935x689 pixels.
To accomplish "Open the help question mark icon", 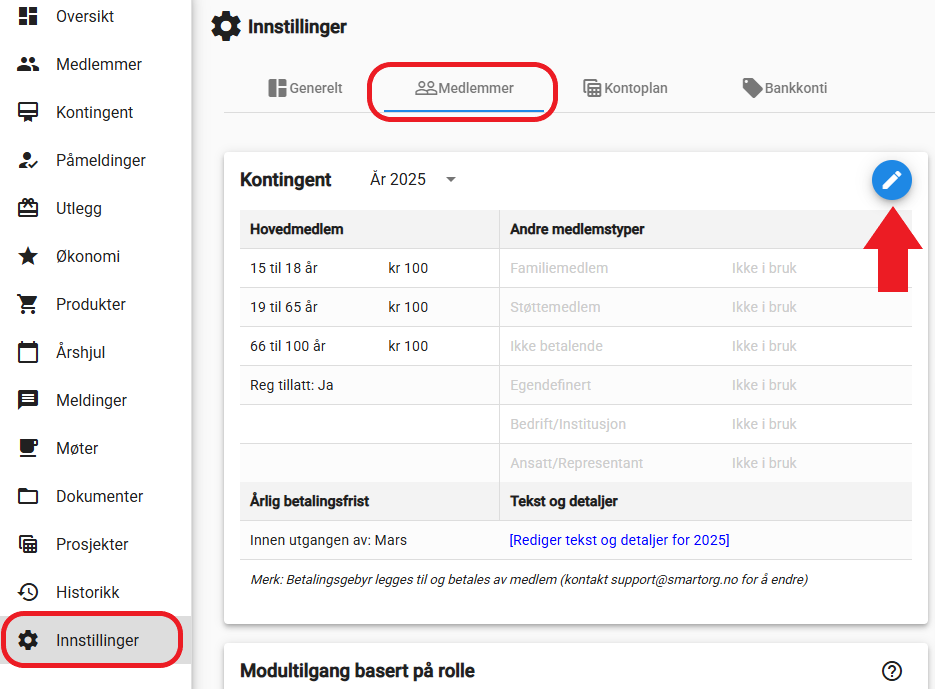I will (891, 671).
